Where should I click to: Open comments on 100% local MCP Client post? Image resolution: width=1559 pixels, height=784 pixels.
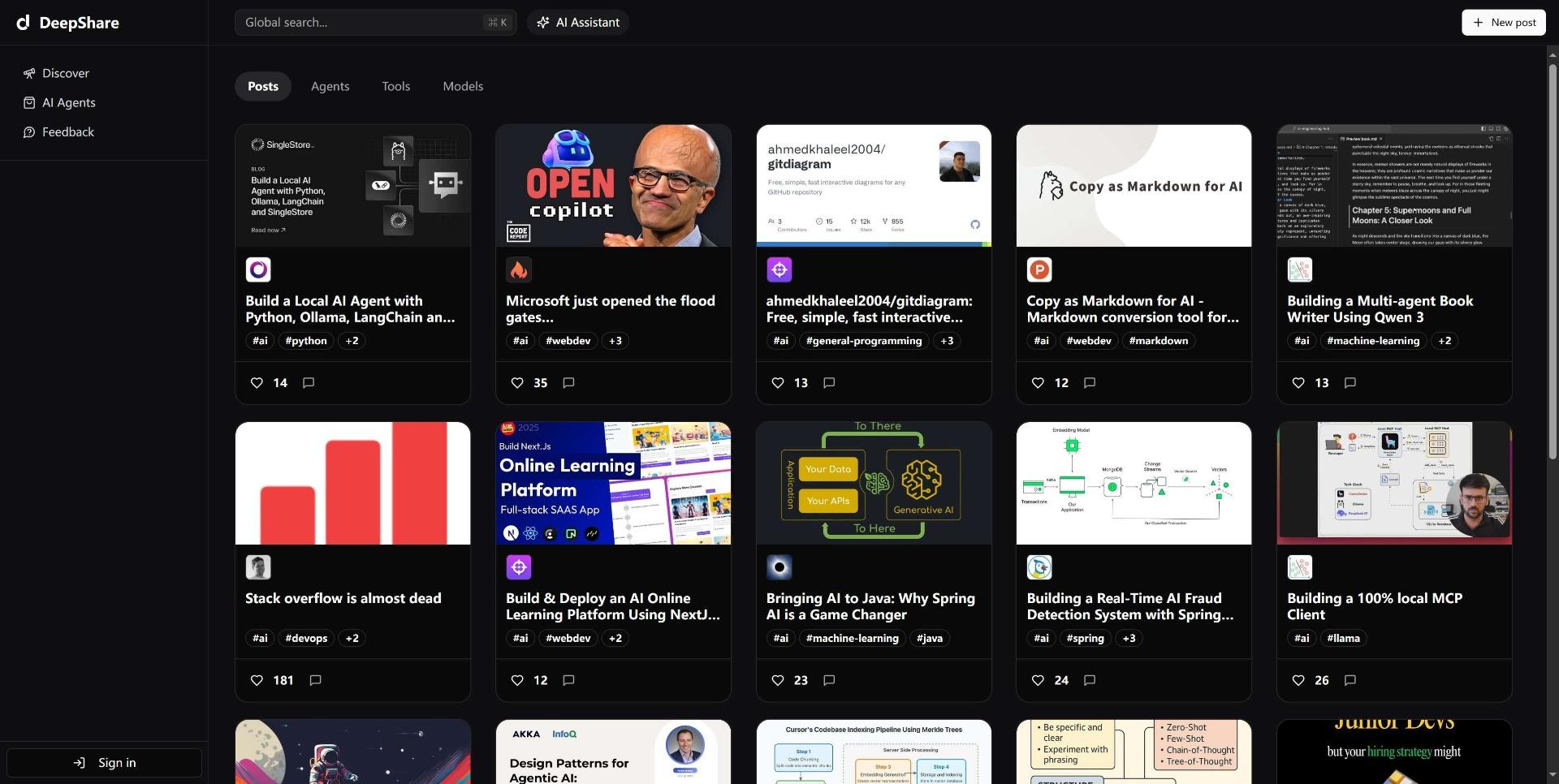[x=1350, y=680]
